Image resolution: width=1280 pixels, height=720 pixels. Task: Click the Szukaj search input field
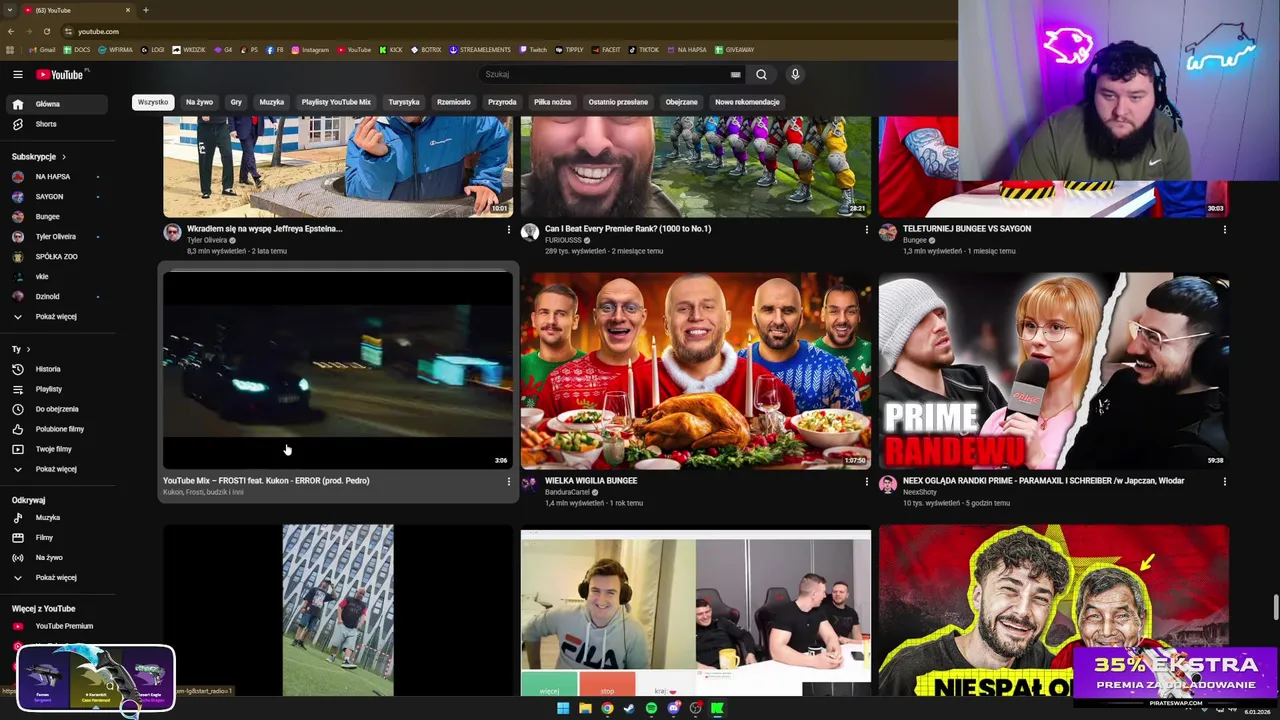pos(605,74)
